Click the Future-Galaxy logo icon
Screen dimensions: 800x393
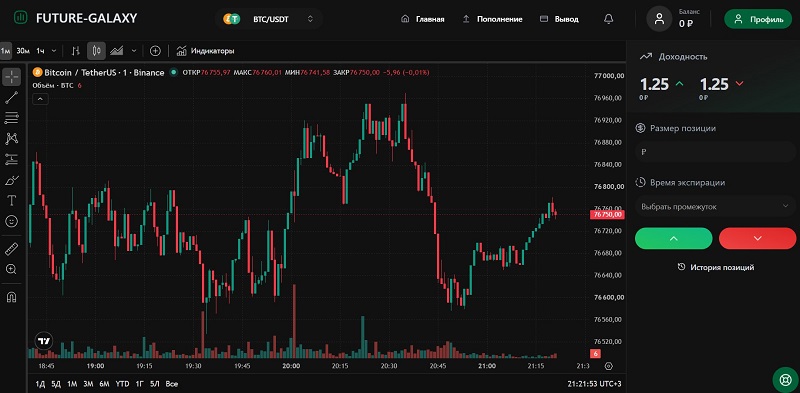[x=20, y=17]
